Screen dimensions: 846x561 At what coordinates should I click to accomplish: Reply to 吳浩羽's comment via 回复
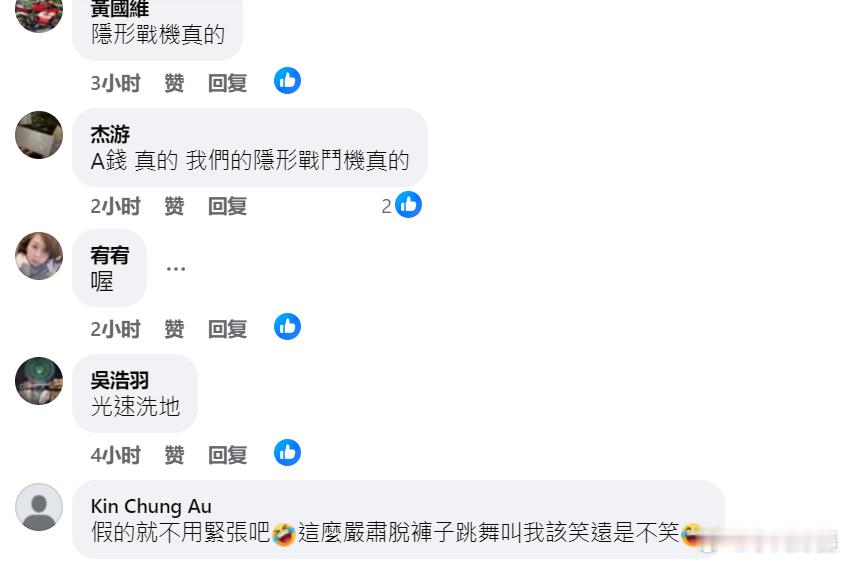click(228, 455)
